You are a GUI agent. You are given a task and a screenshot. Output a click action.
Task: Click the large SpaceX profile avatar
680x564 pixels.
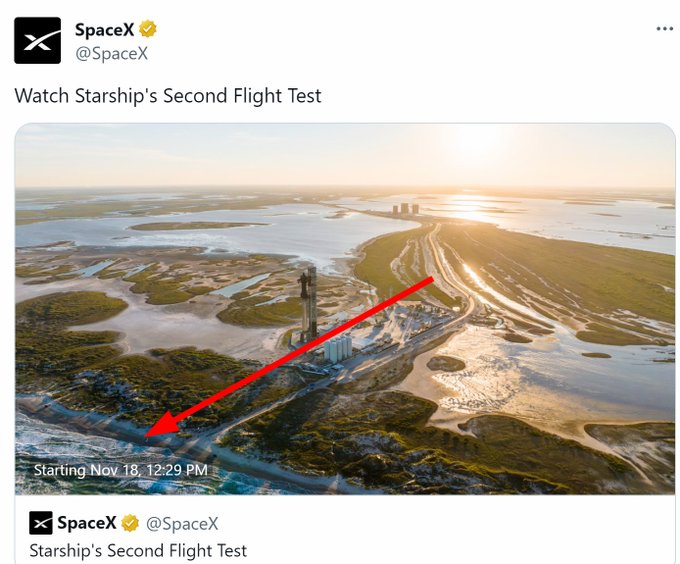37,41
